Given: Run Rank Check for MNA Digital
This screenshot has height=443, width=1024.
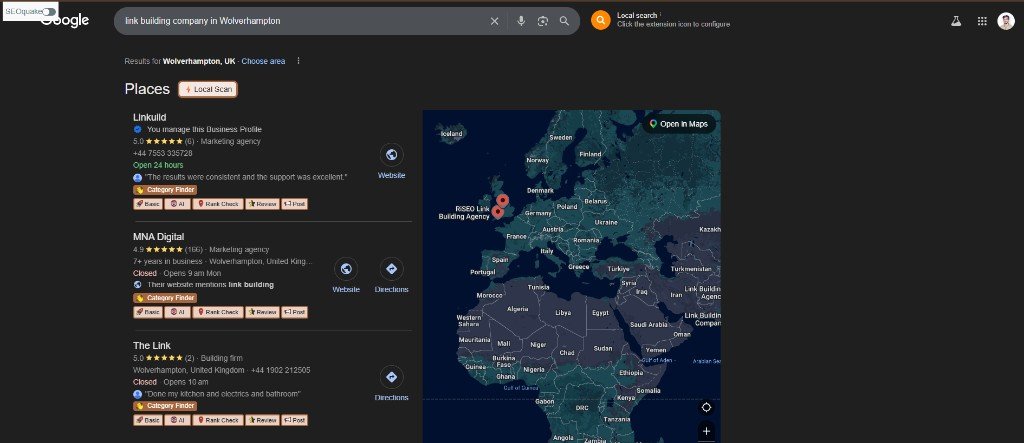Looking at the screenshot, I should (x=218, y=312).
